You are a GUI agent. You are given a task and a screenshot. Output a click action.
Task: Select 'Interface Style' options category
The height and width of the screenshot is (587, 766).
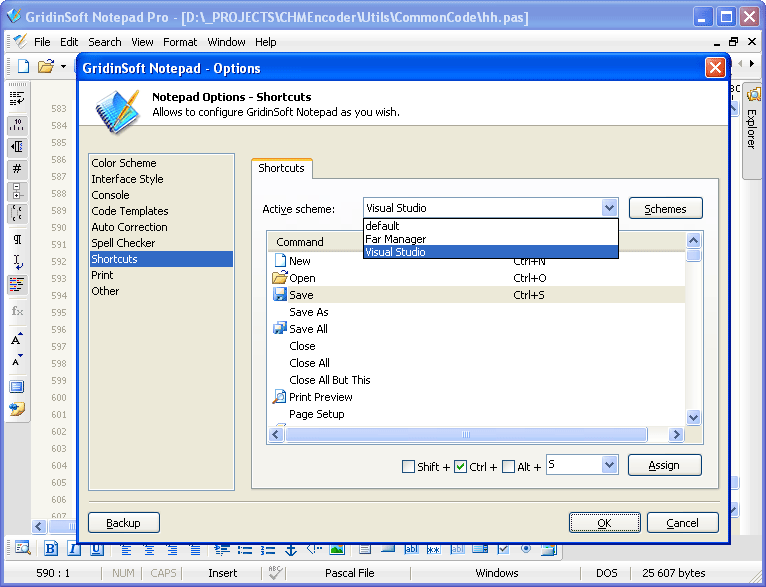[x=161, y=179]
